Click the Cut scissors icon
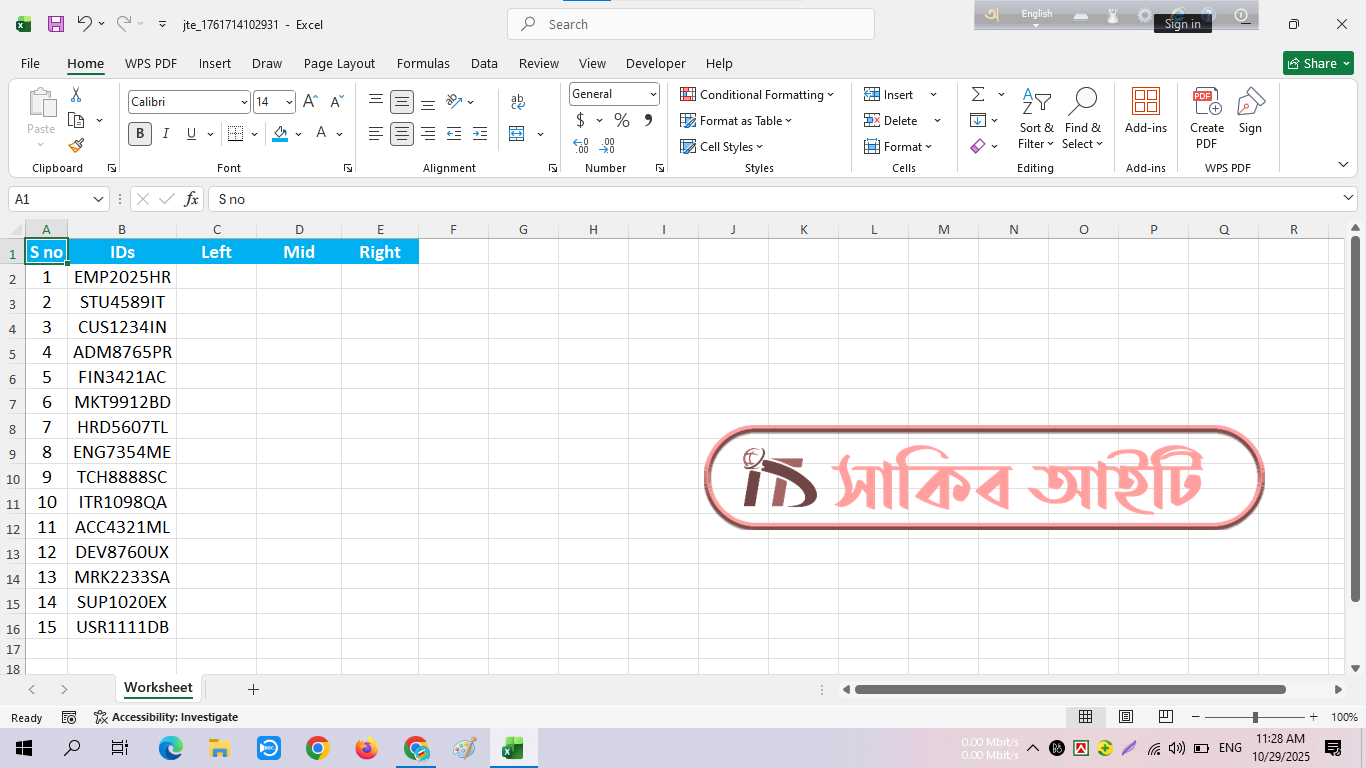This screenshot has width=1366, height=768. tap(76, 95)
